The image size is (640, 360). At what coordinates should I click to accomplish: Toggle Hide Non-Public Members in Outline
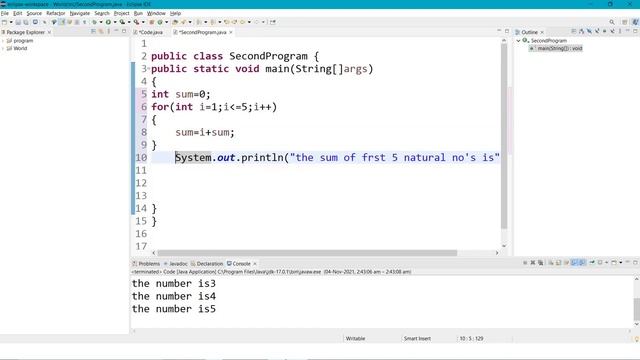point(604,31)
